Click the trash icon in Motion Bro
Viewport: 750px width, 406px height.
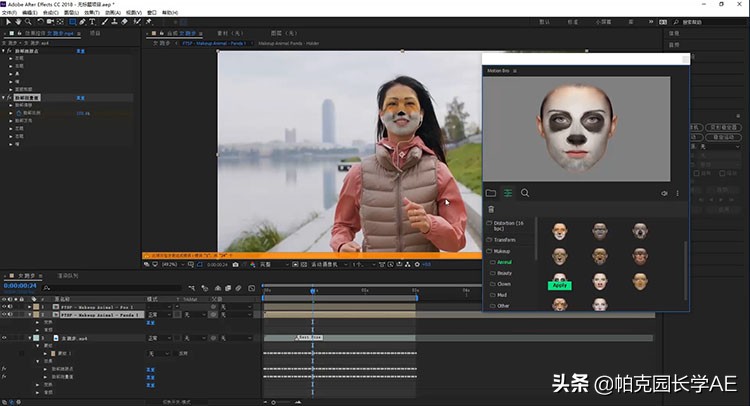(x=491, y=209)
